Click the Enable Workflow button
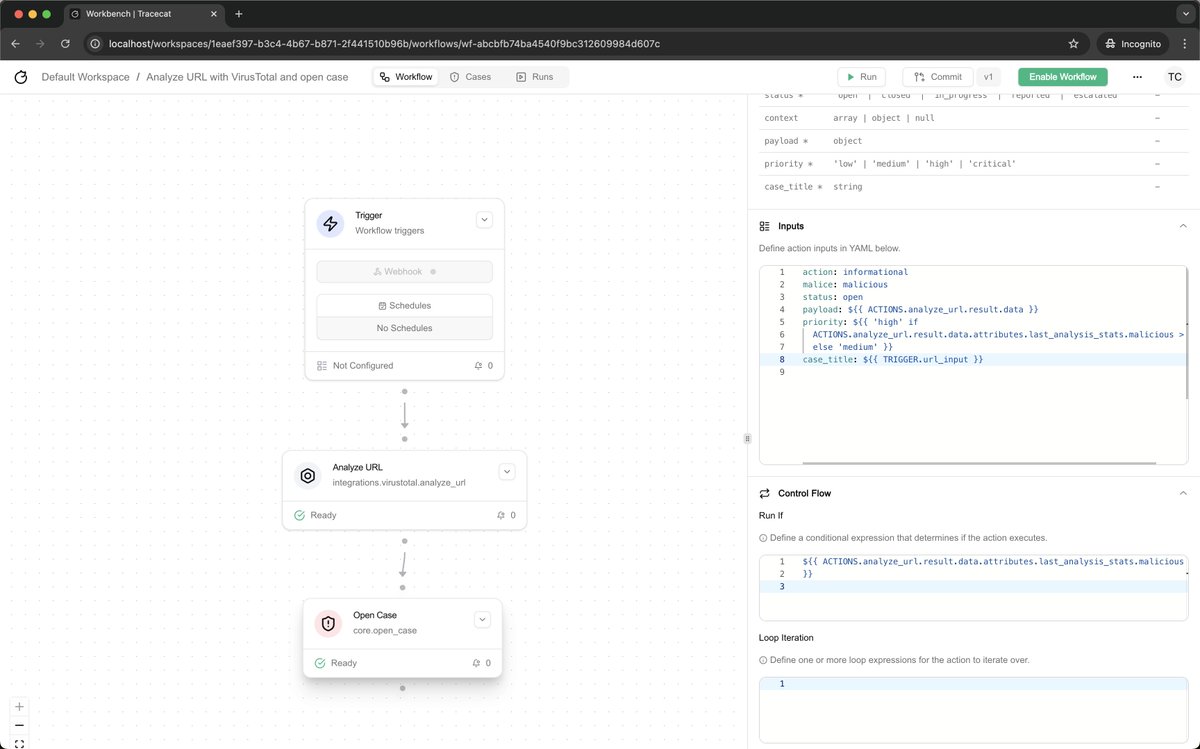The image size is (1200, 749). click(x=1062, y=76)
